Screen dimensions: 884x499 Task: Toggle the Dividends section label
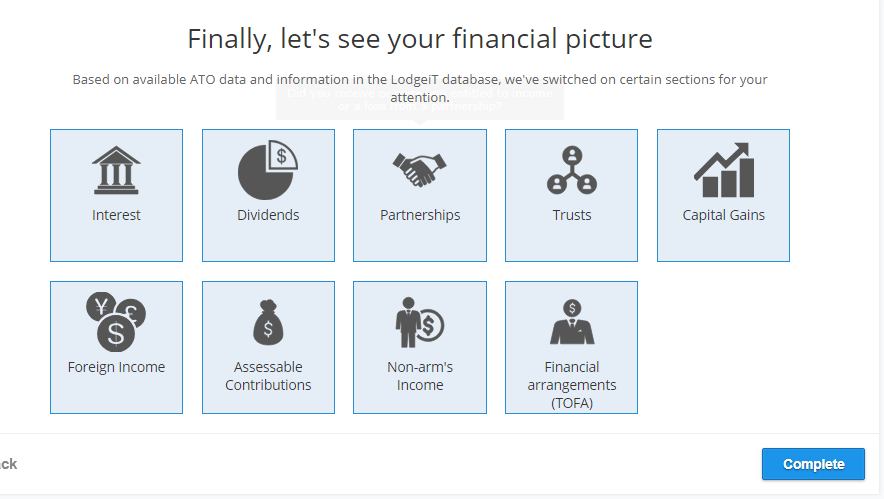coord(268,215)
